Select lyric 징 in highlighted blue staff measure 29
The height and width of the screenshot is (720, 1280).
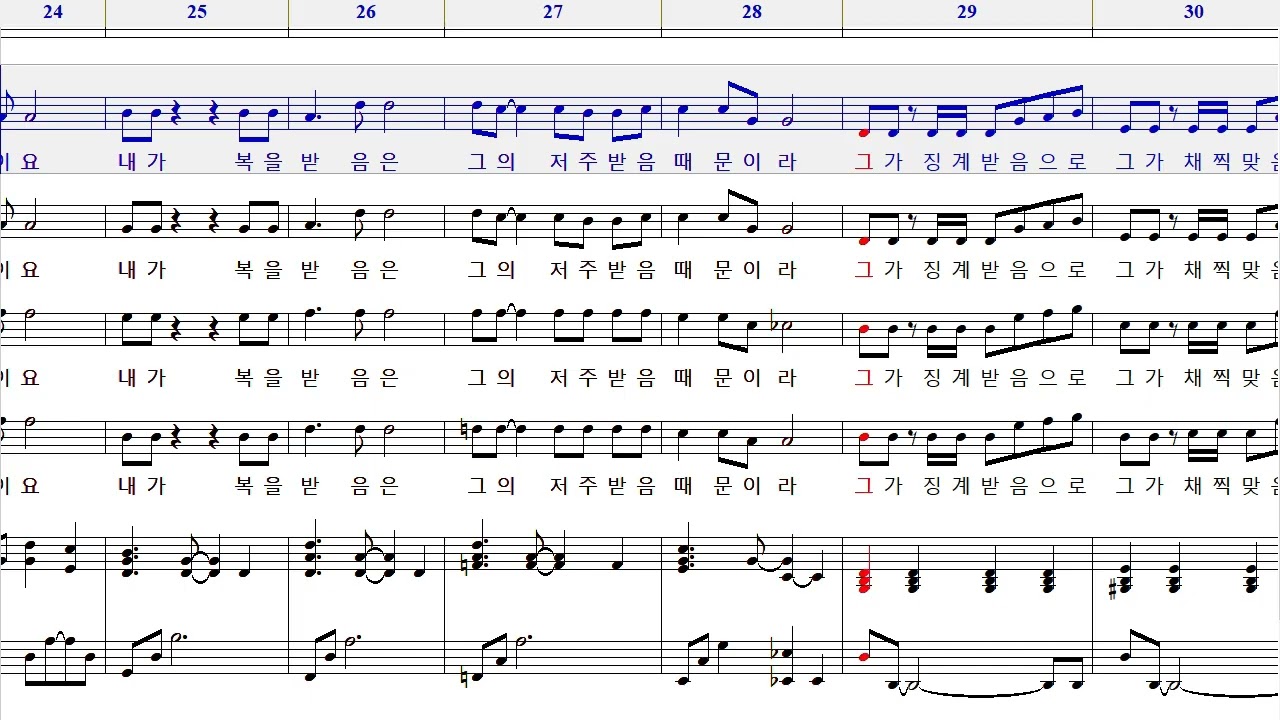[932, 162]
